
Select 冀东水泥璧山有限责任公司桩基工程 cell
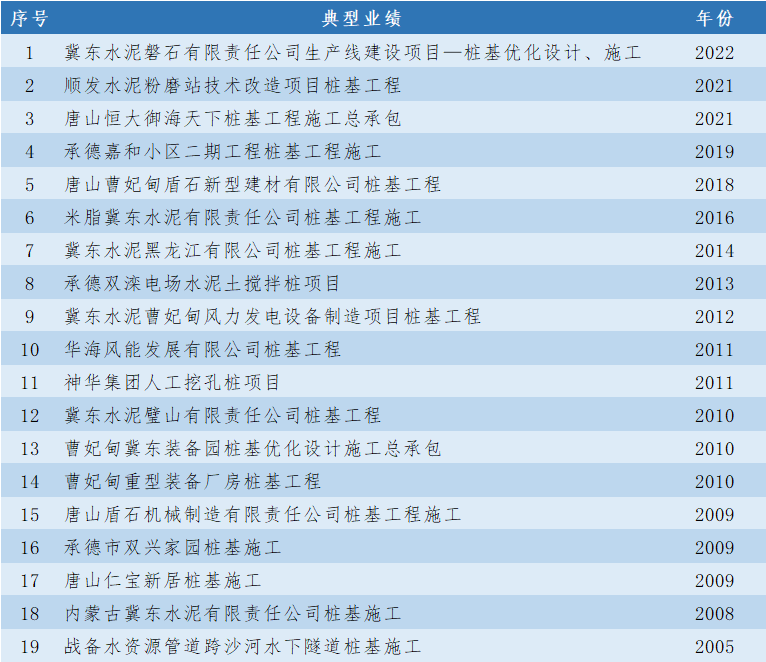[x=223, y=416]
